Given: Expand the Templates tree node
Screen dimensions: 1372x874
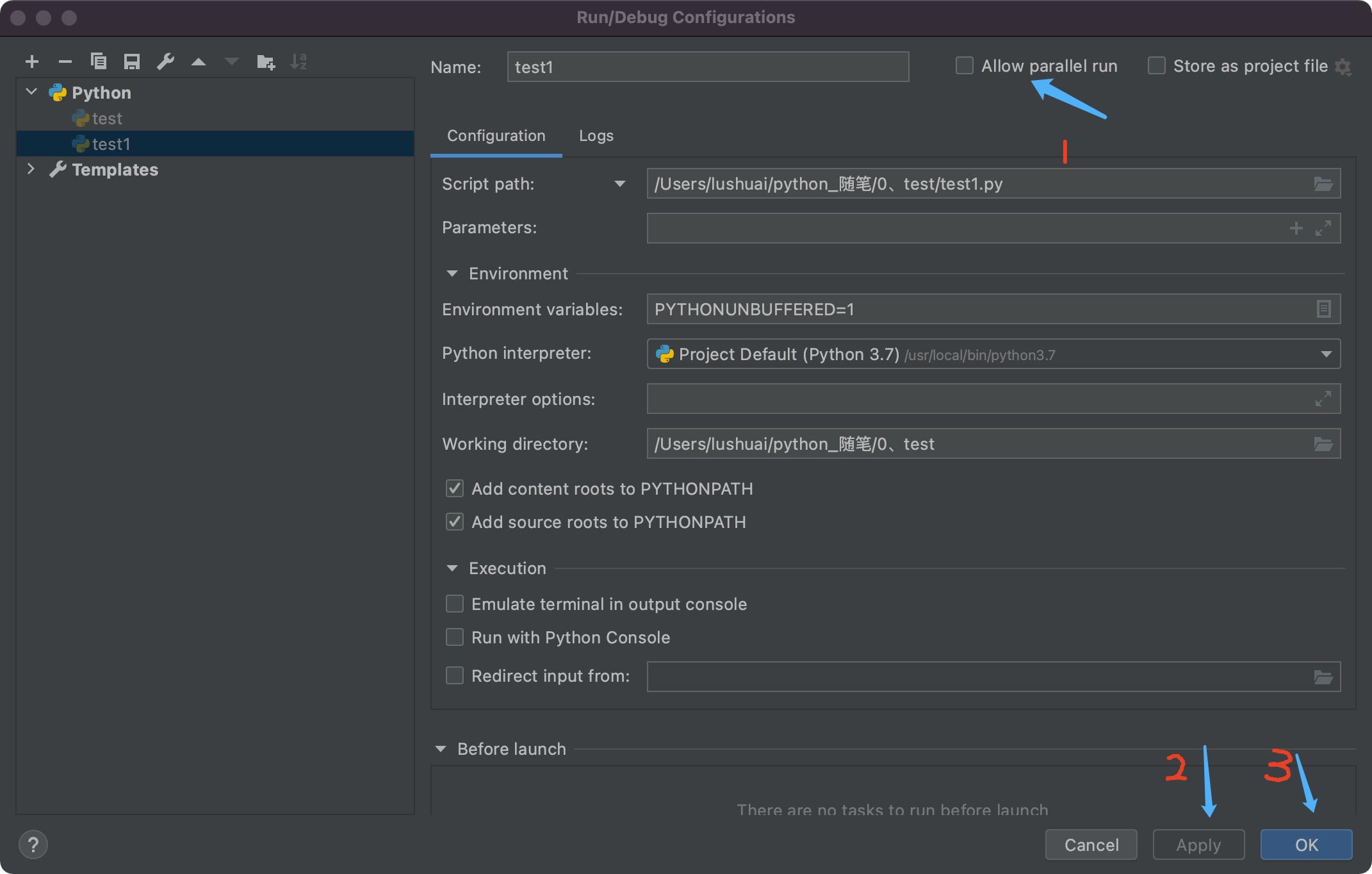Looking at the screenshot, I should click(x=31, y=169).
